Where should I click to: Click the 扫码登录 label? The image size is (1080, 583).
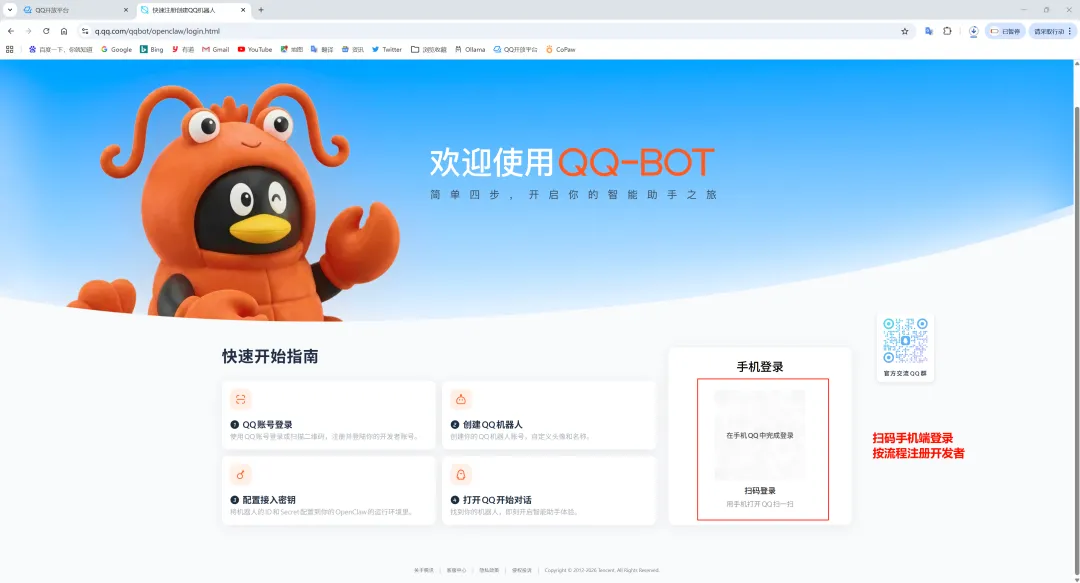coord(760,491)
